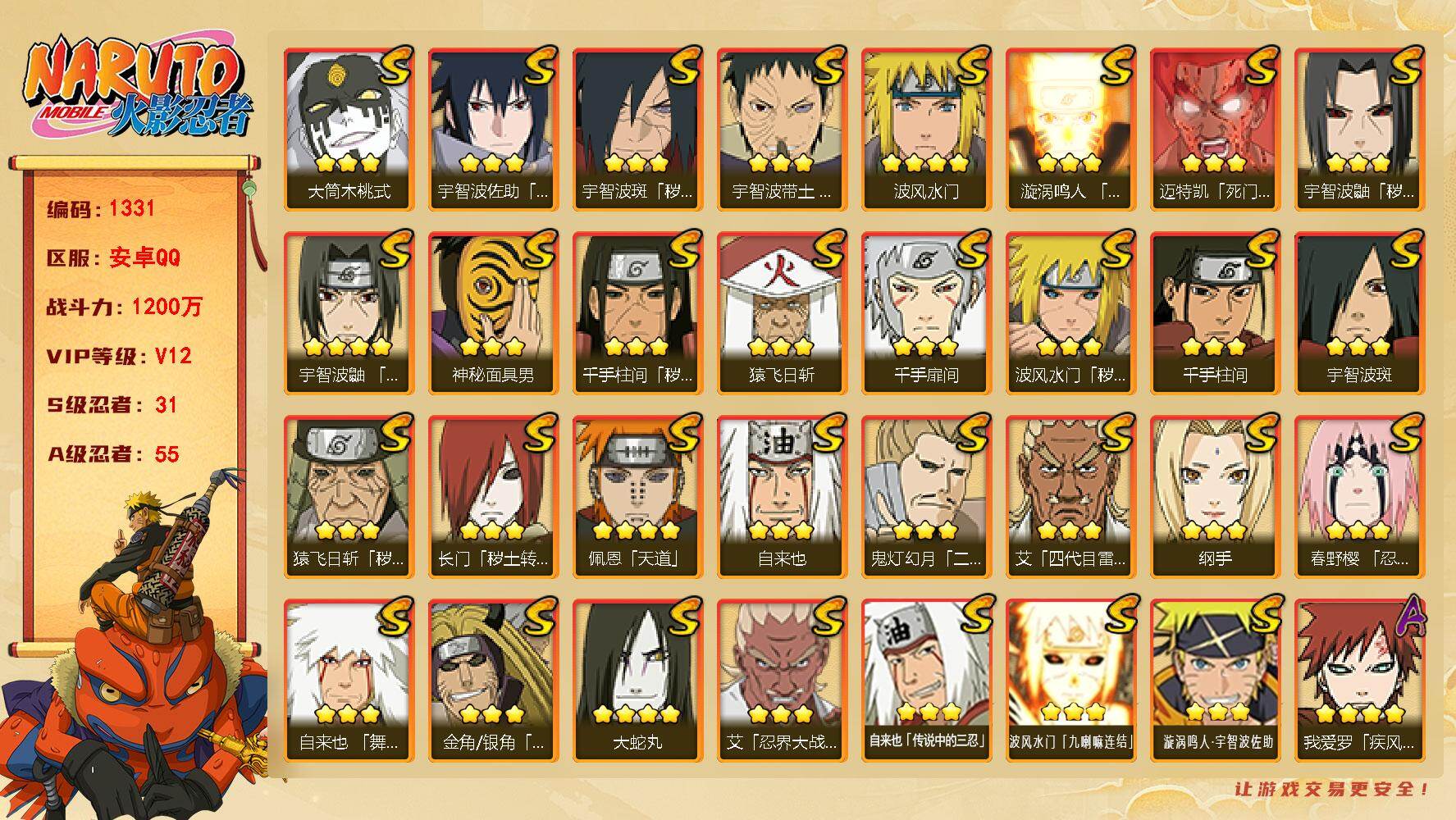The image size is (1456, 820).
Task: Click the 自来也「传说中的三忍」 card
Action: coord(926,681)
